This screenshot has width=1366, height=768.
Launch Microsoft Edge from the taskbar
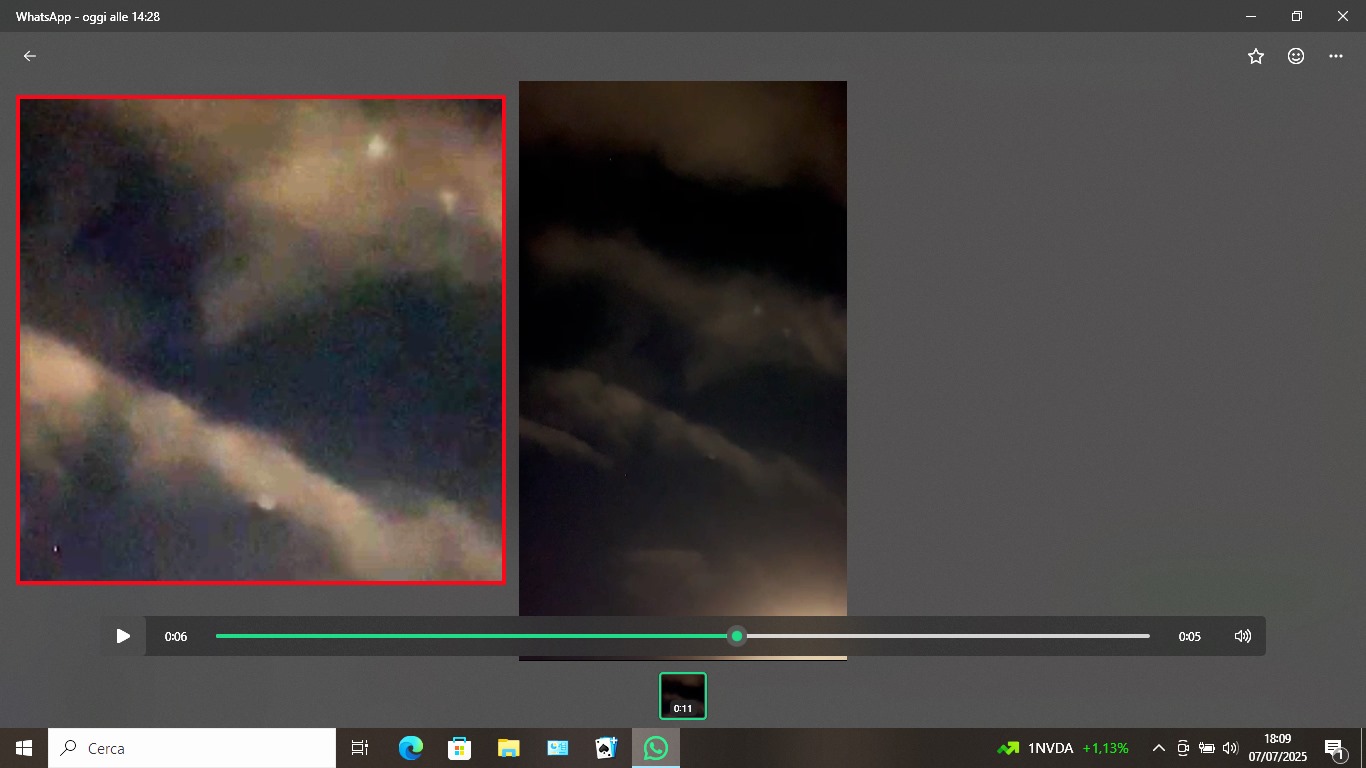pos(410,748)
